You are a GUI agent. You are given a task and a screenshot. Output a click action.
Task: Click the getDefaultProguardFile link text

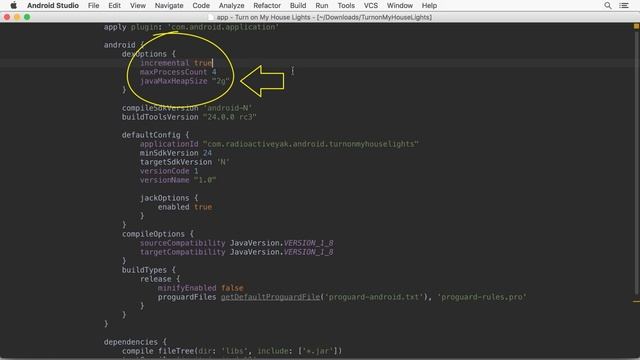[270, 297]
